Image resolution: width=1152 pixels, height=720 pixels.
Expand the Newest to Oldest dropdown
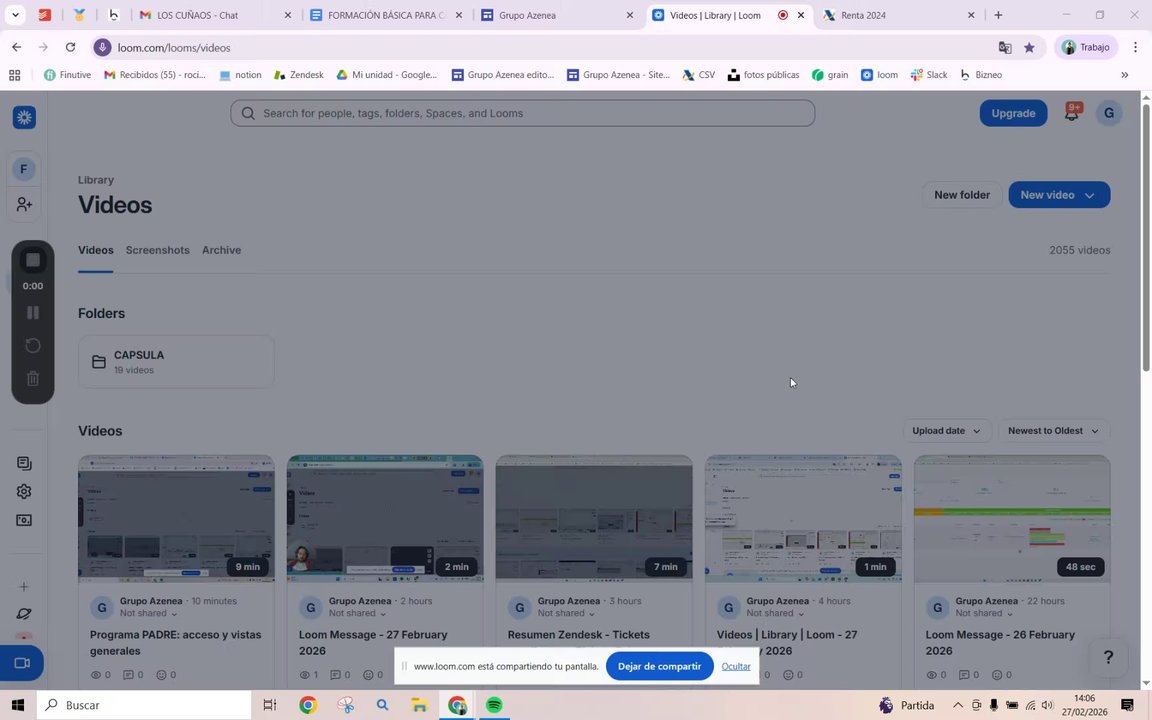click(x=1054, y=431)
